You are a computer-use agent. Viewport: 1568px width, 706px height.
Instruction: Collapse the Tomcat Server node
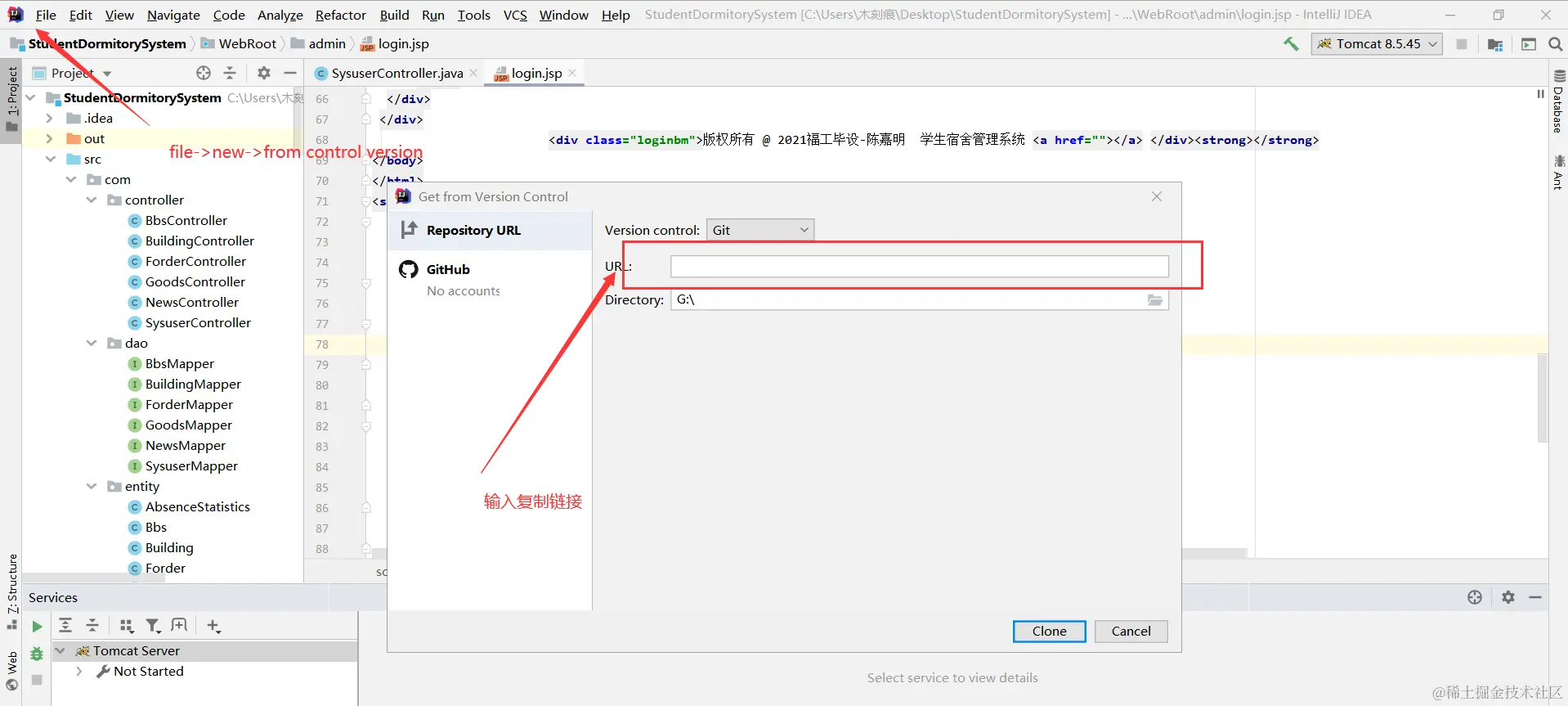[60, 650]
